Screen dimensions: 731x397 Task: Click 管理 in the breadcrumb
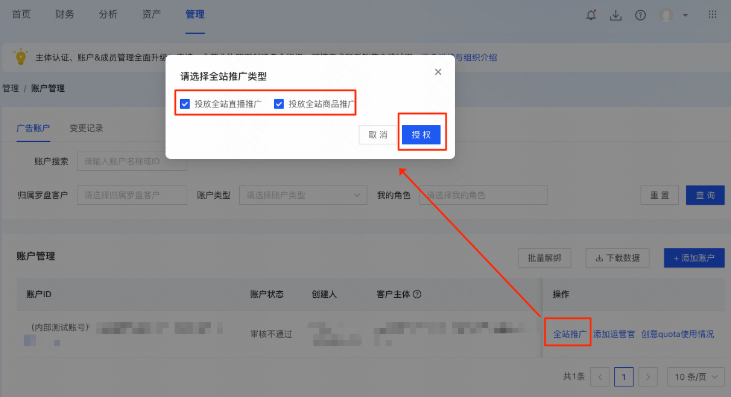click(11, 88)
